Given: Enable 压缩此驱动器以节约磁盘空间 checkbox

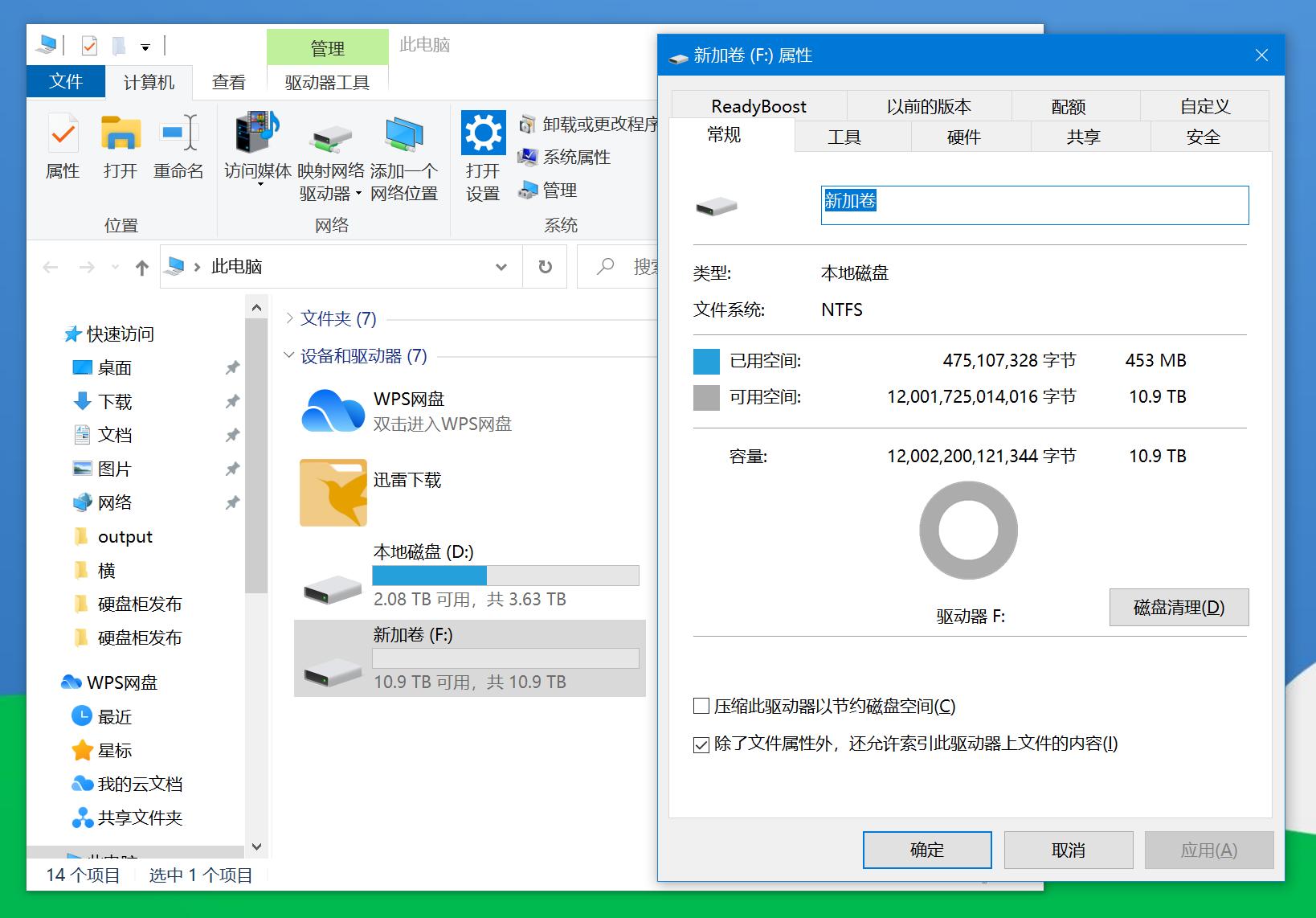Looking at the screenshot, I should (x=701, y=705).
